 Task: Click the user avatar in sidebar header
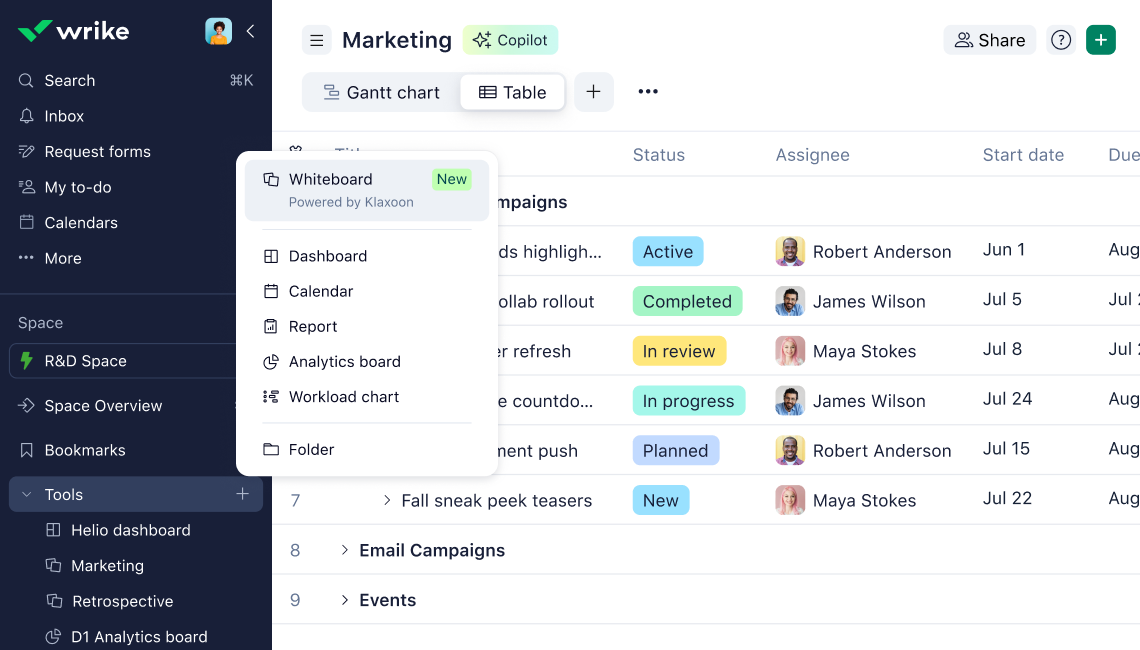pyautogui.click(x=218, y=31)
